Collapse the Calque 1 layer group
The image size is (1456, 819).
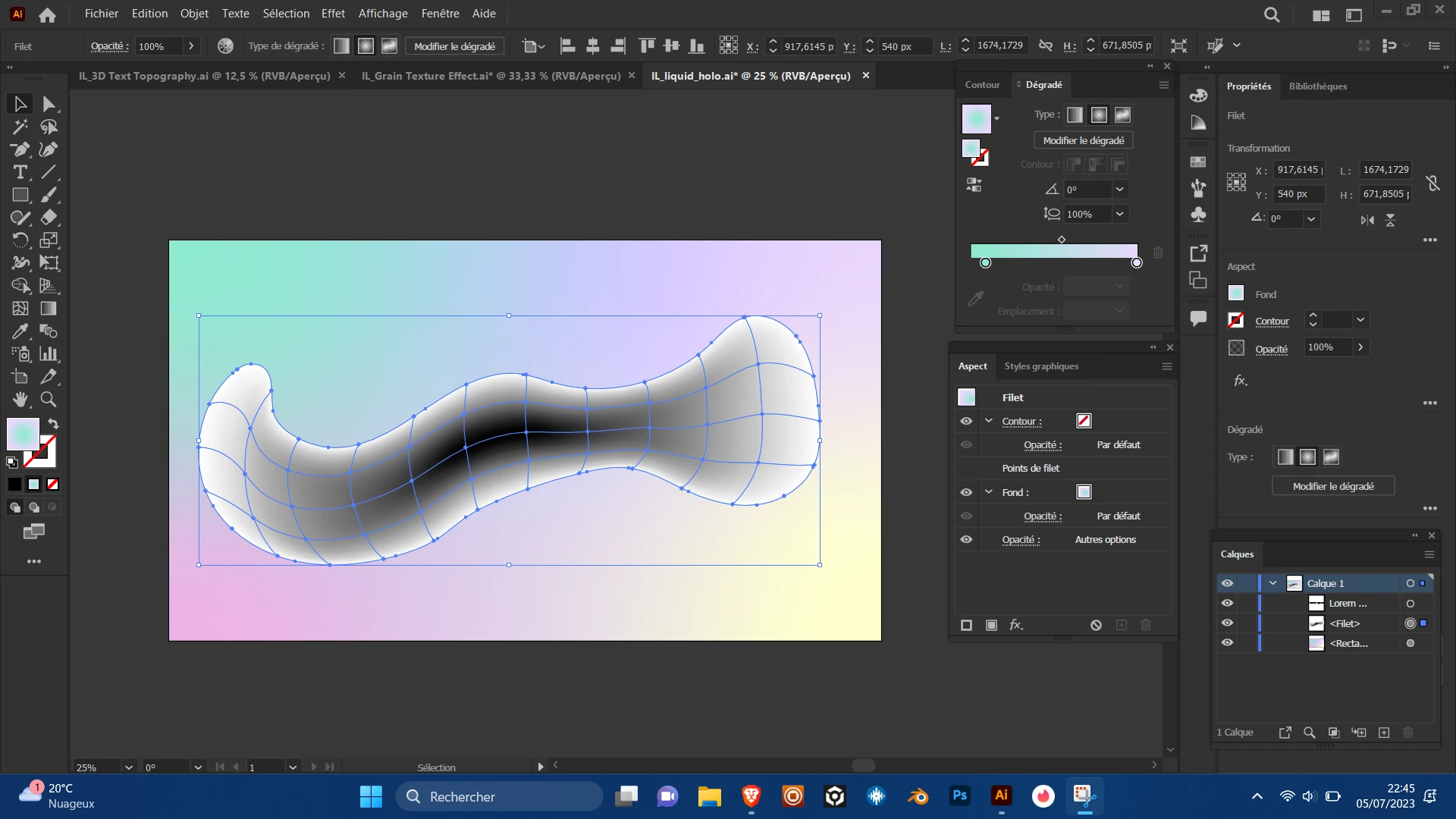coord(1273,583)
